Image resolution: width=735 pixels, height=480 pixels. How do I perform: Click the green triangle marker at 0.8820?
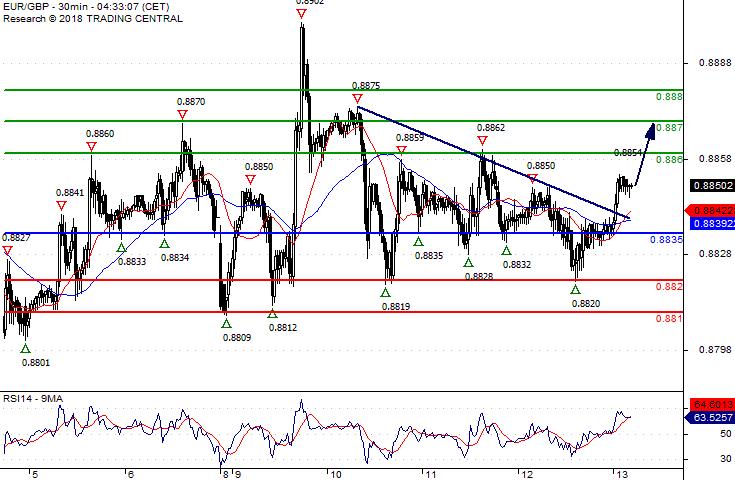click(575, 290)
